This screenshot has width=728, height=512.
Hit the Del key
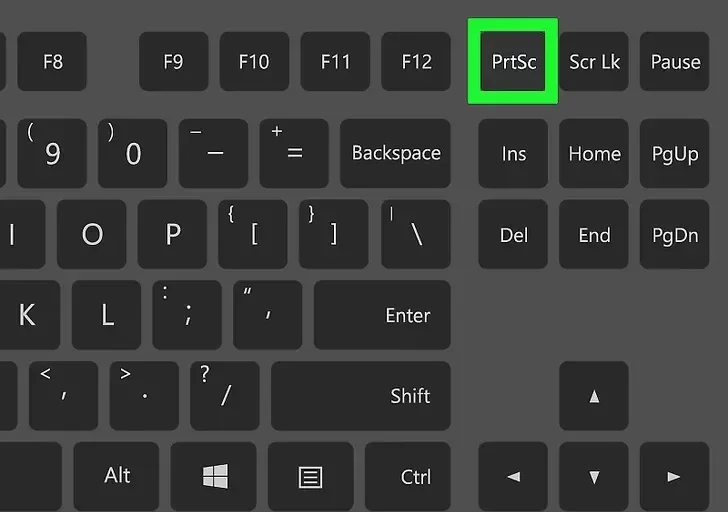pyautogui.click(x=513, y=235)
